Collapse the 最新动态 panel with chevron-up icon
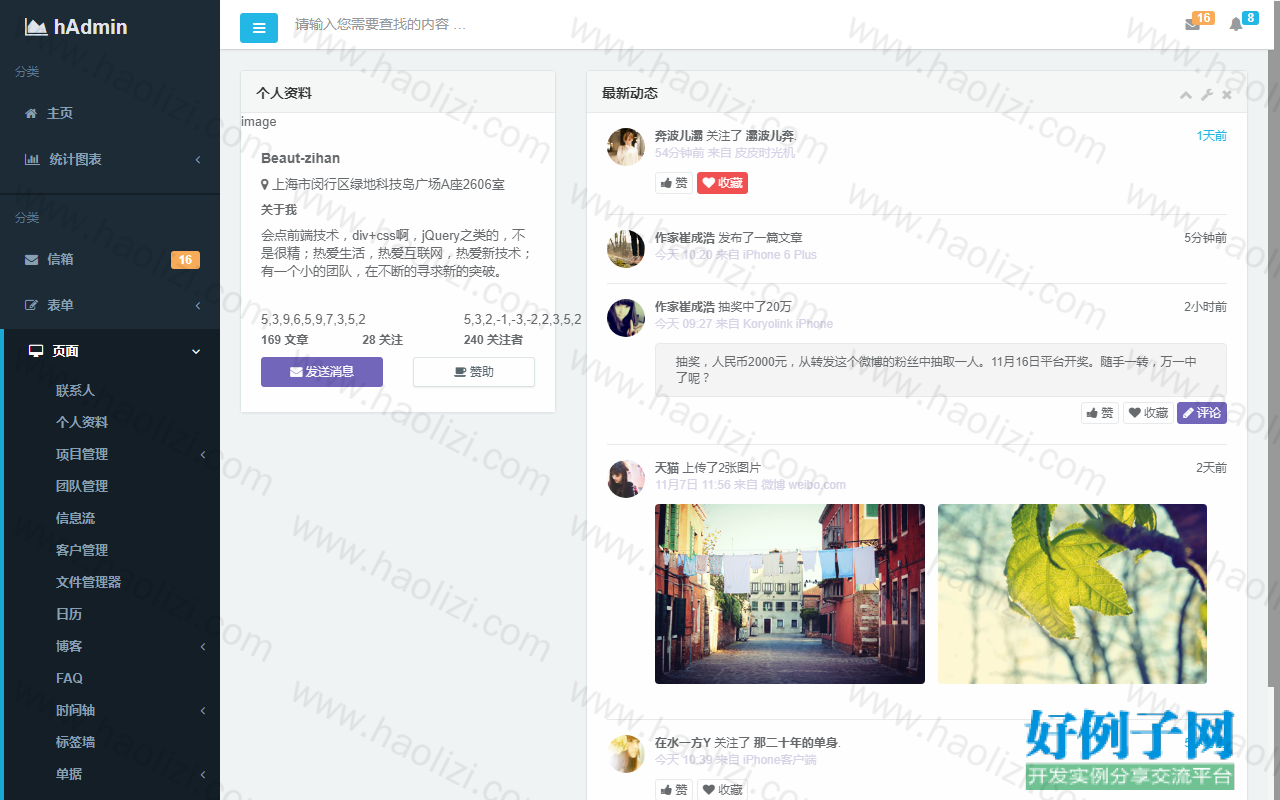The height and width of the screenshot is (800, 1280). [x=1186, y=95]
